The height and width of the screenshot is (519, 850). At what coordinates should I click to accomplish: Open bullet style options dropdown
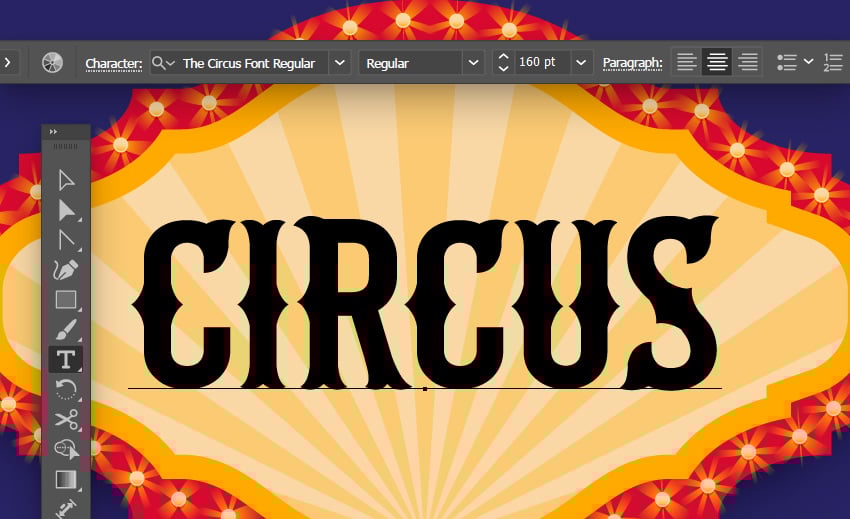(x=808, y=62)
